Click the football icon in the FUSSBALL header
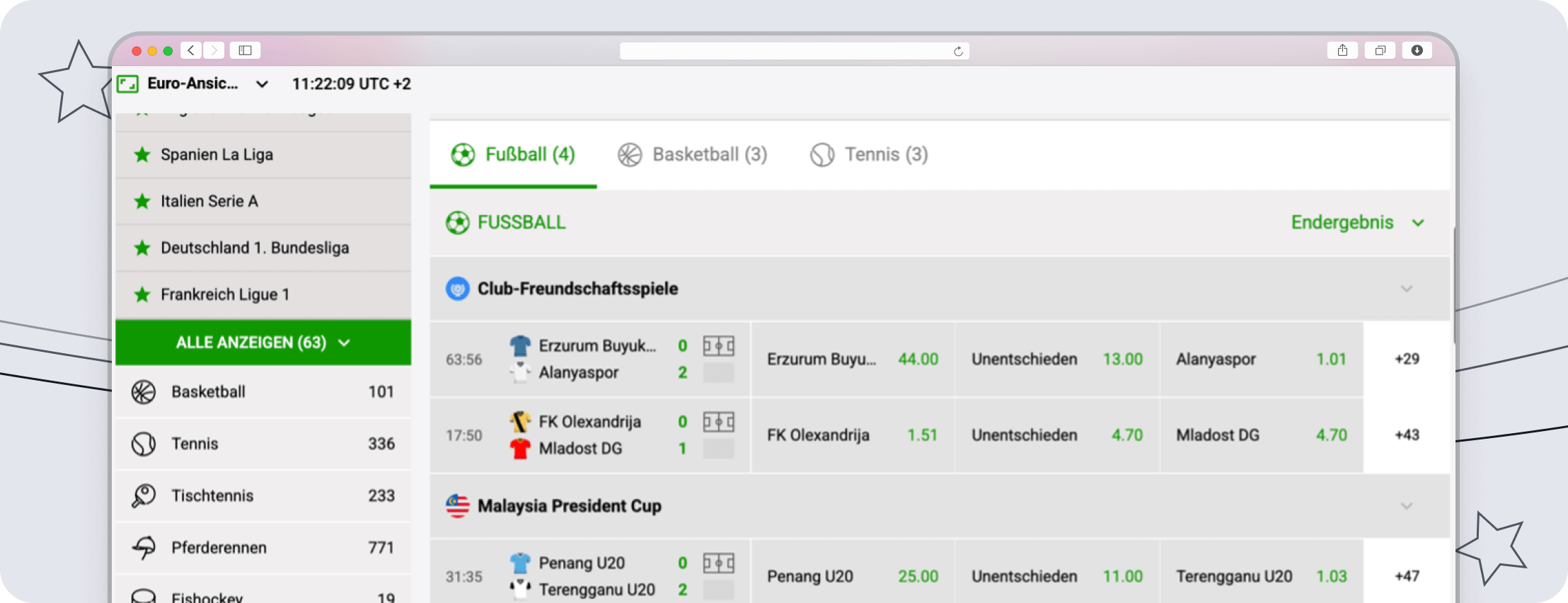Image resolution: width=1568 pixels, height=603 pixels. tap(458, 223)
